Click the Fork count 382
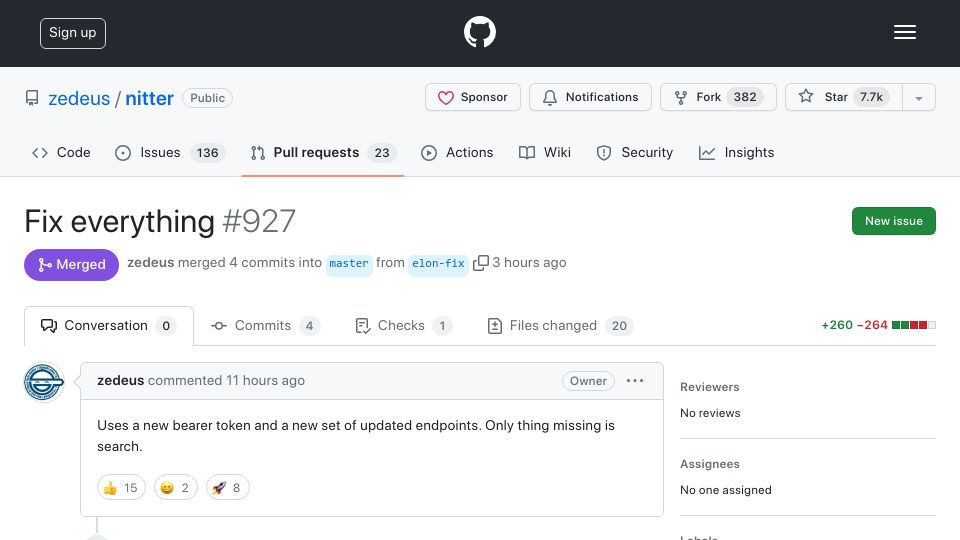This screenshot has height=540, width=960. pyautogui.click(x=744, y=97)
